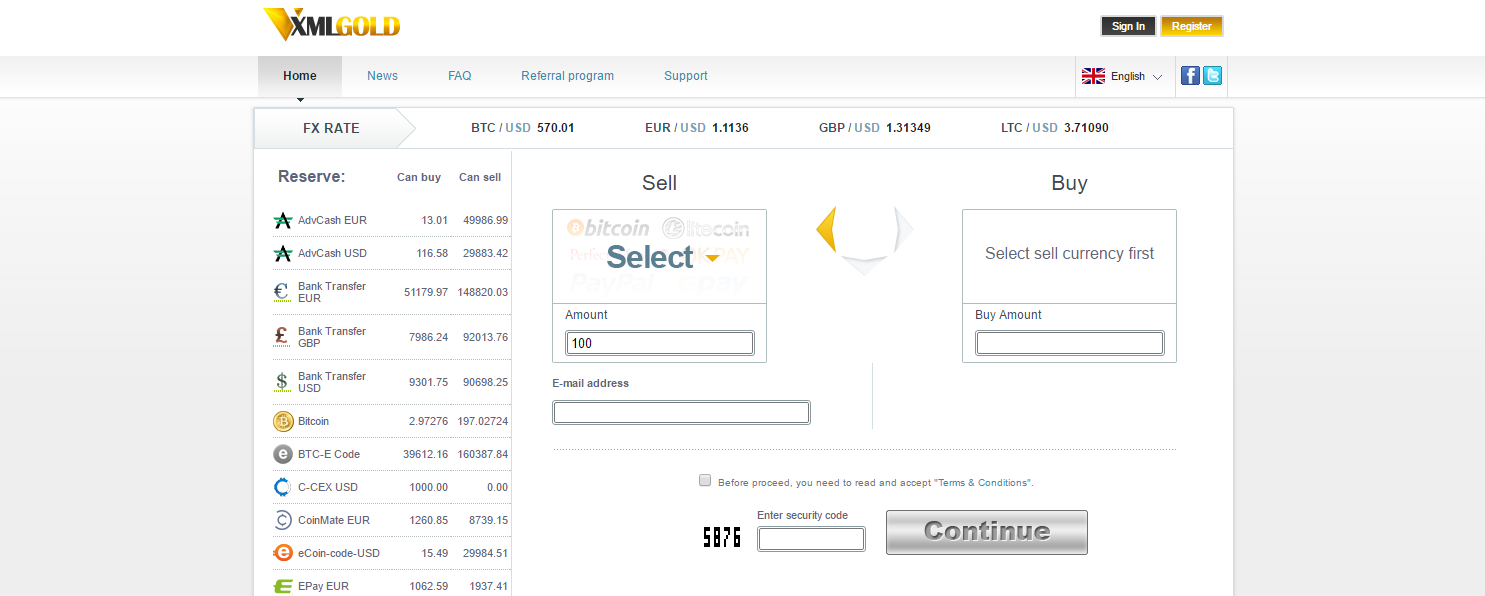Click the Facebook icon in the header
This screenshot has height=596, width=1485.
pos(1190,76)
